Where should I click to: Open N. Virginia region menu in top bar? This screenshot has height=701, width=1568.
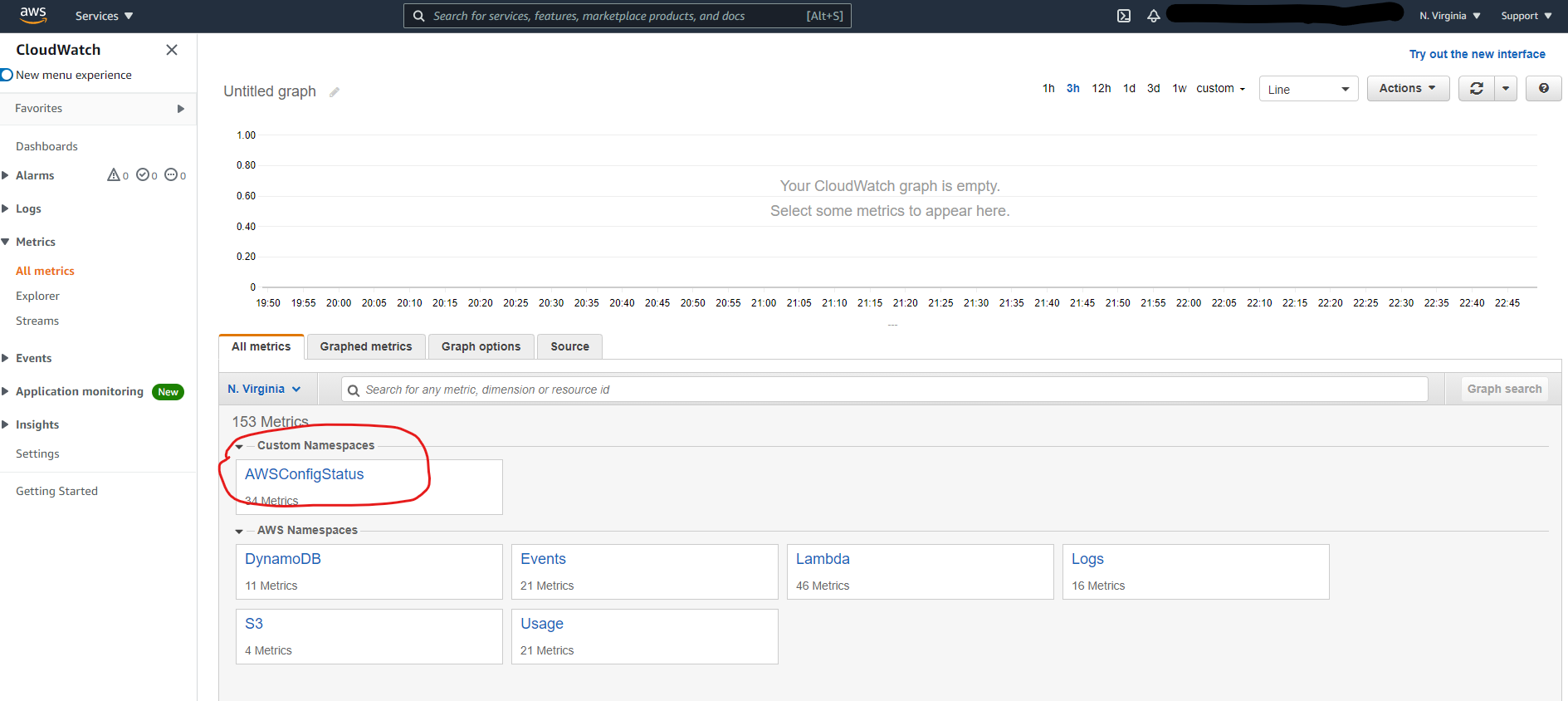pyautogui.click(x=1450, y=16)
